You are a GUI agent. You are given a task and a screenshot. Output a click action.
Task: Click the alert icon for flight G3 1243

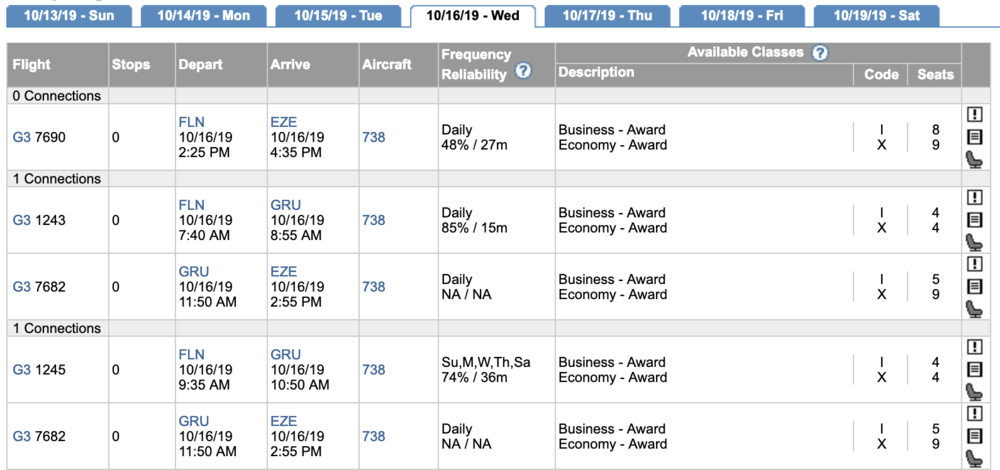[x=976, y=198]
